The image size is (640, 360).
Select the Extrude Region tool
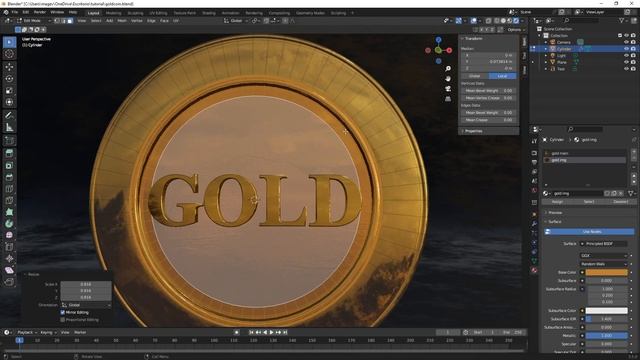pyautogui.click(x=9, y=153)
